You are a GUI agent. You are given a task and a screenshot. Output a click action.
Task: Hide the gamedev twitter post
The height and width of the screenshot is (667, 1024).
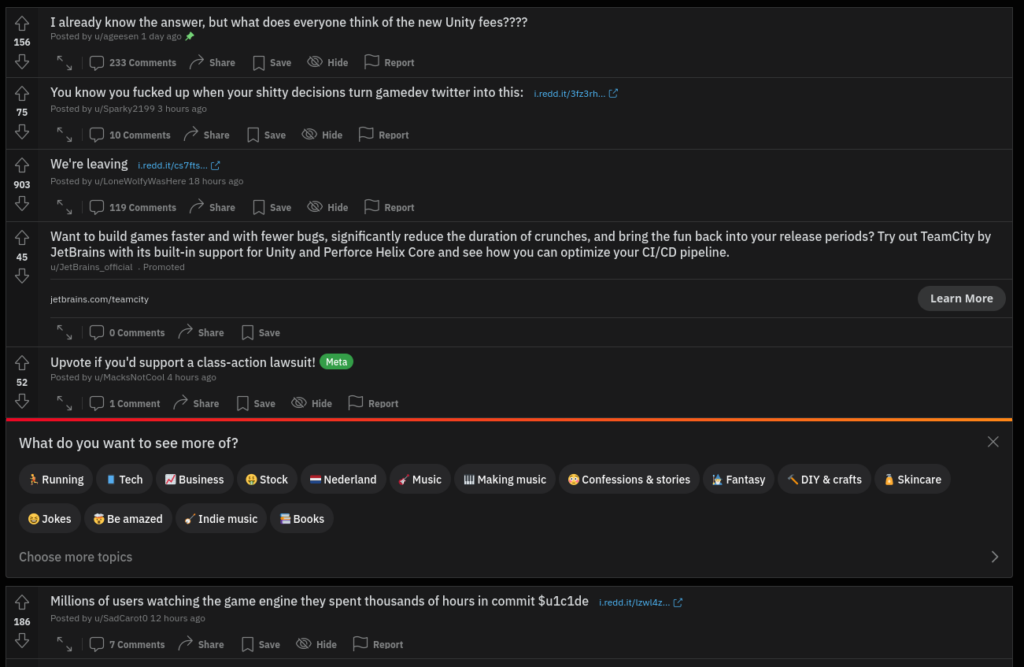click(x=322, y=135)
